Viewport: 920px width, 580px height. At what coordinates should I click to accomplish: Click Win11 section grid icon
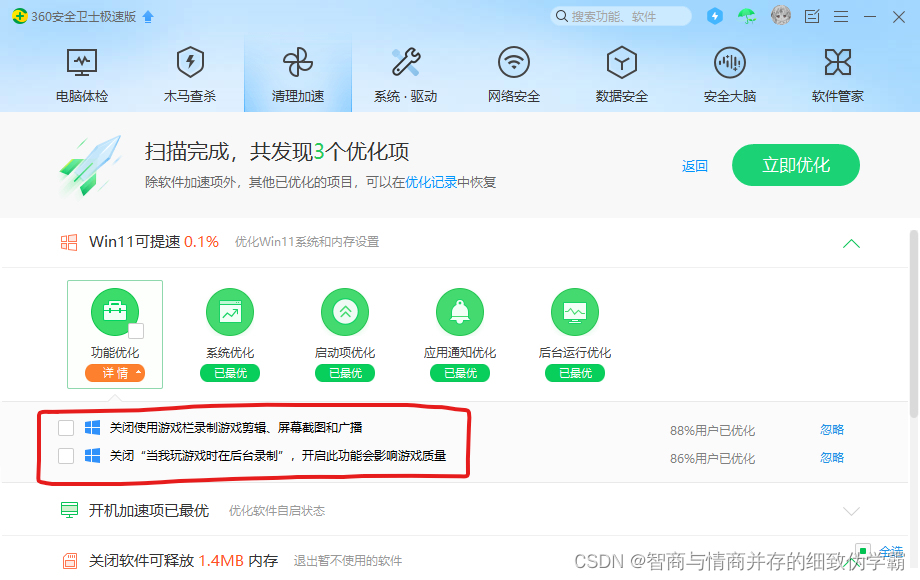(69, 242)
